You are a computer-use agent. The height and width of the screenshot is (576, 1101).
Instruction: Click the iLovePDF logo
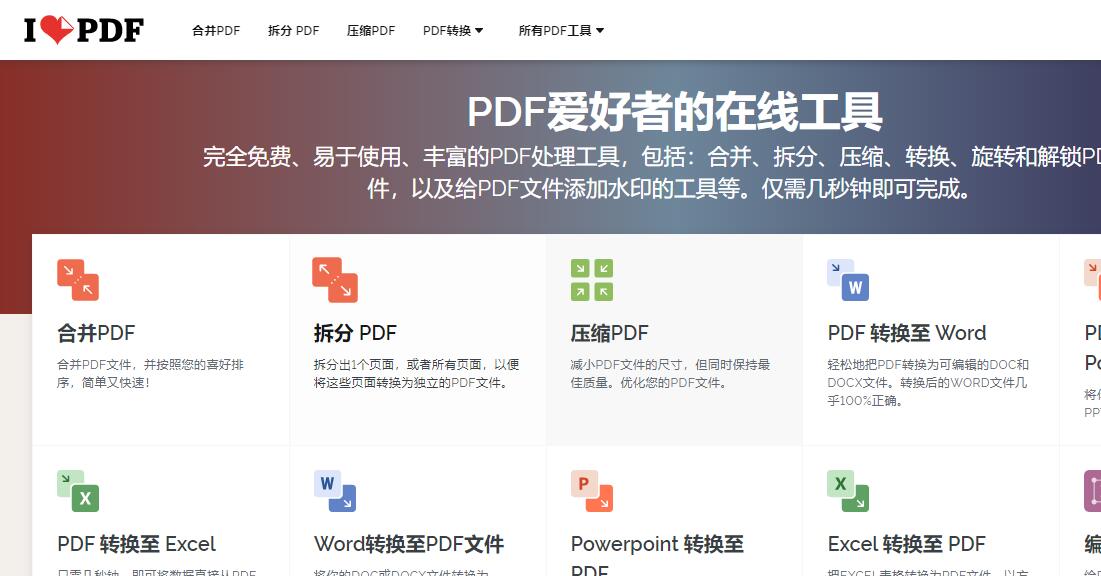pos(84,30)
